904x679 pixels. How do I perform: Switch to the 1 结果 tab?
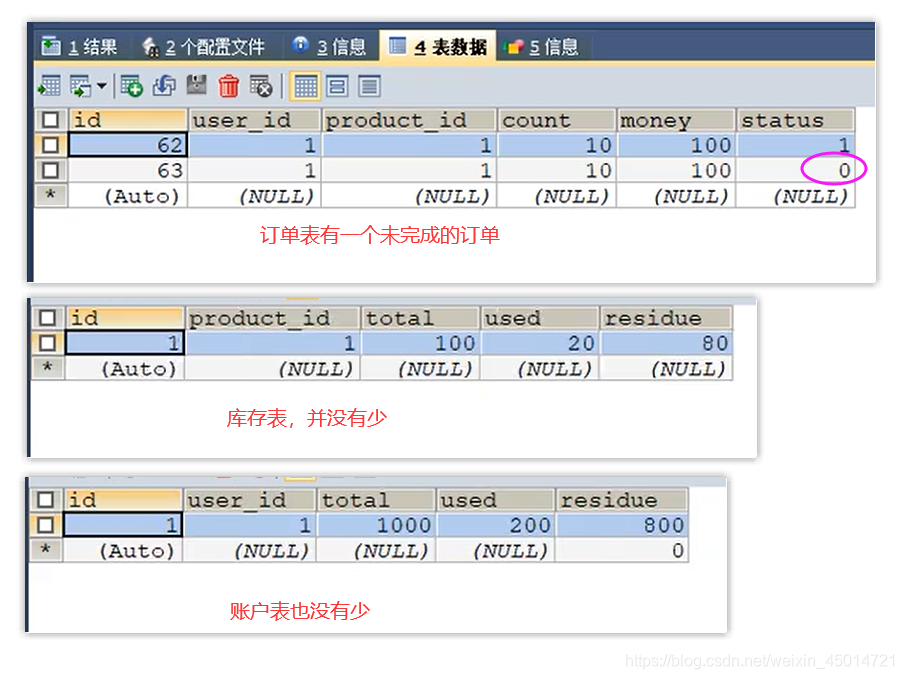coord(80,47)
